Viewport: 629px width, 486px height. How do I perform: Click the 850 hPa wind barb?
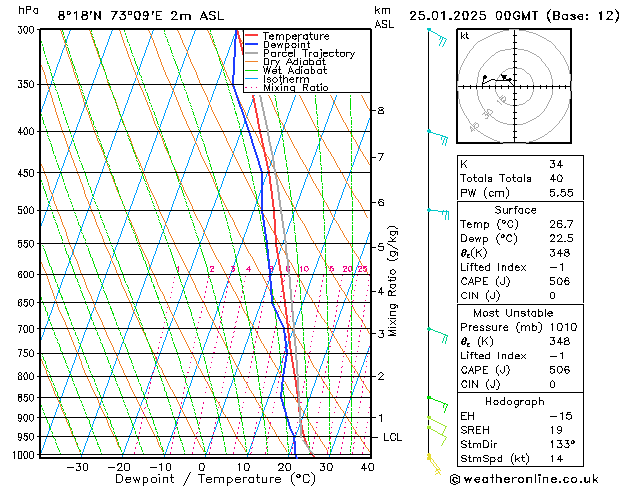pyautogui.click(x=438, y=404)
